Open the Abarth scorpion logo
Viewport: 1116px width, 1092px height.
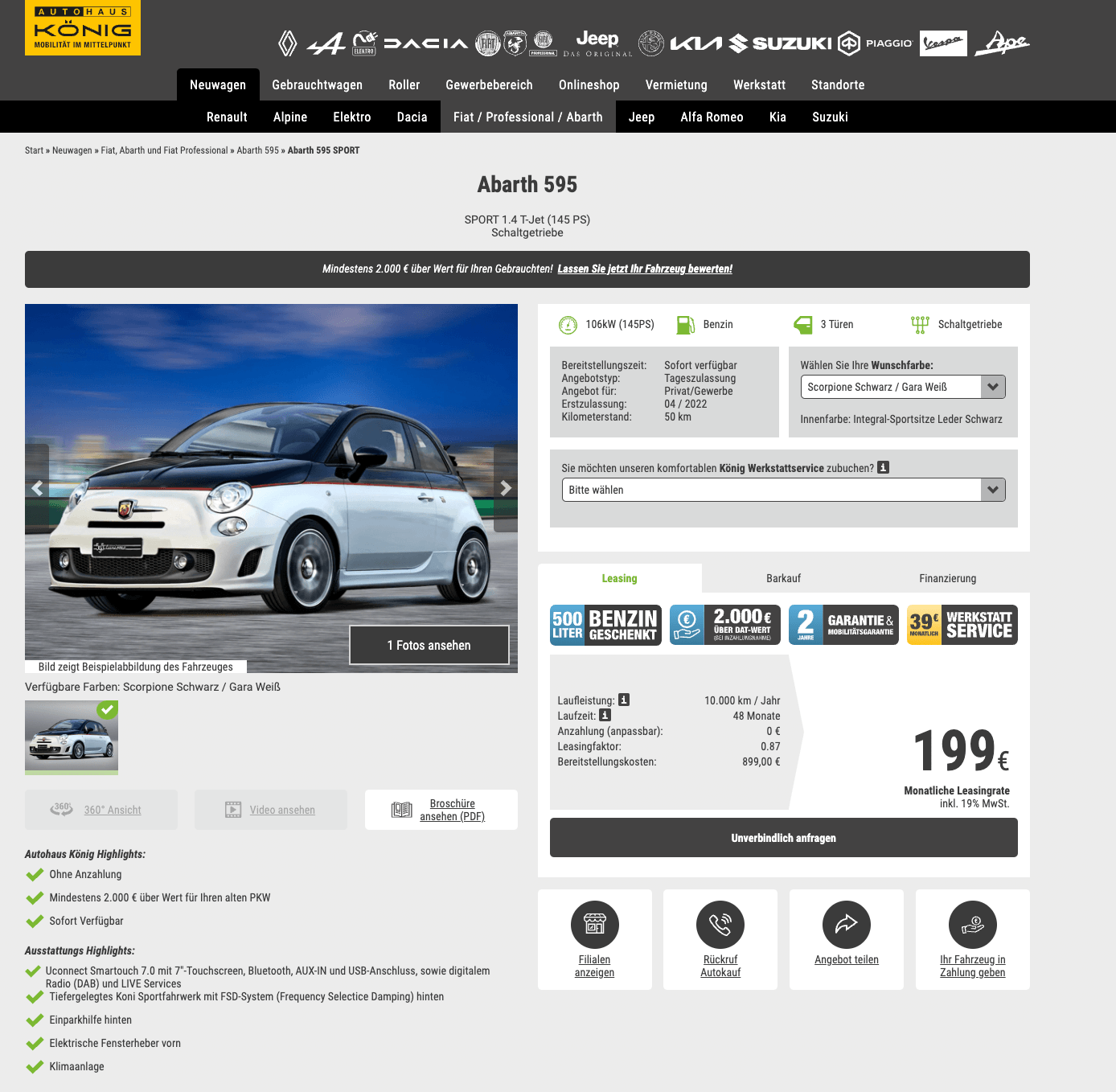pyautogui.click(x=515, y=43)
